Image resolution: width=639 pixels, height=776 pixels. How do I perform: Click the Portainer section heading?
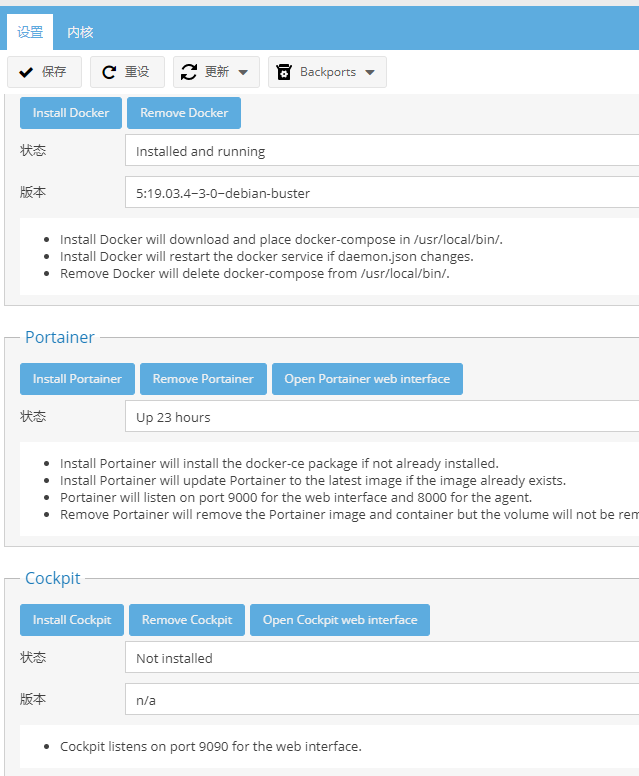point(59,338)
